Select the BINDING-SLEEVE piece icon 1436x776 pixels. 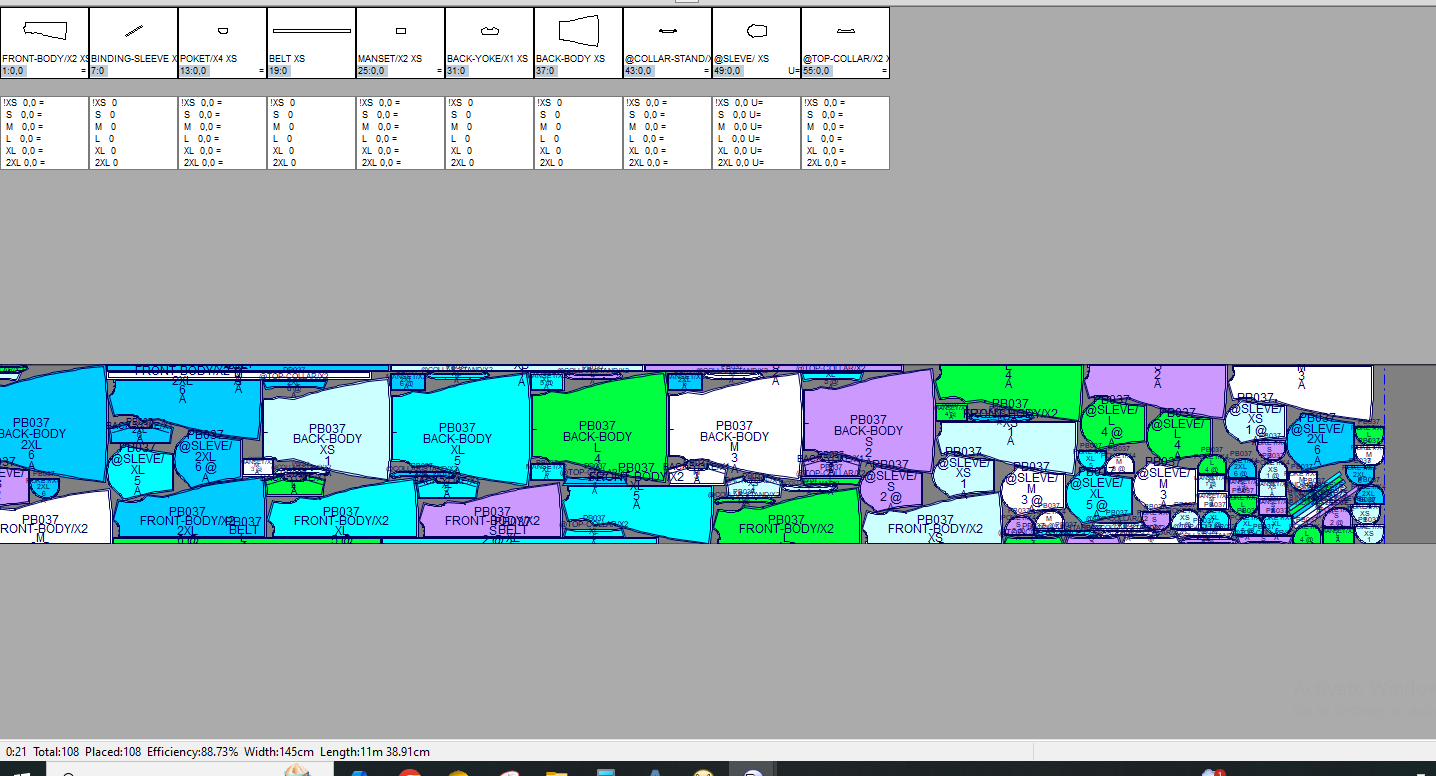point(133,31)
